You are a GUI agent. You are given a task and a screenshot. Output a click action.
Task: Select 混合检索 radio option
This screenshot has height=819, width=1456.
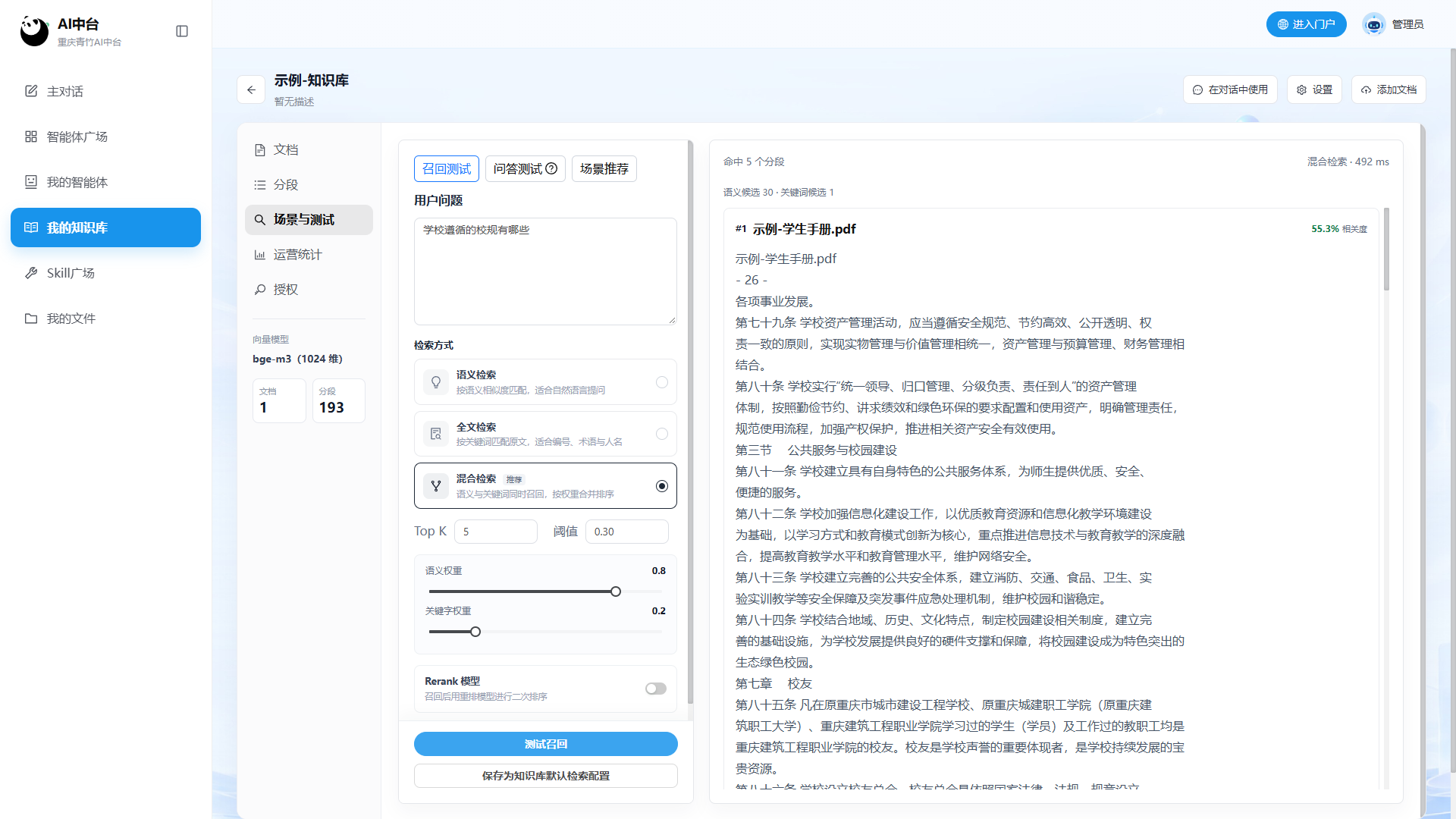click(x=662, y=485)
